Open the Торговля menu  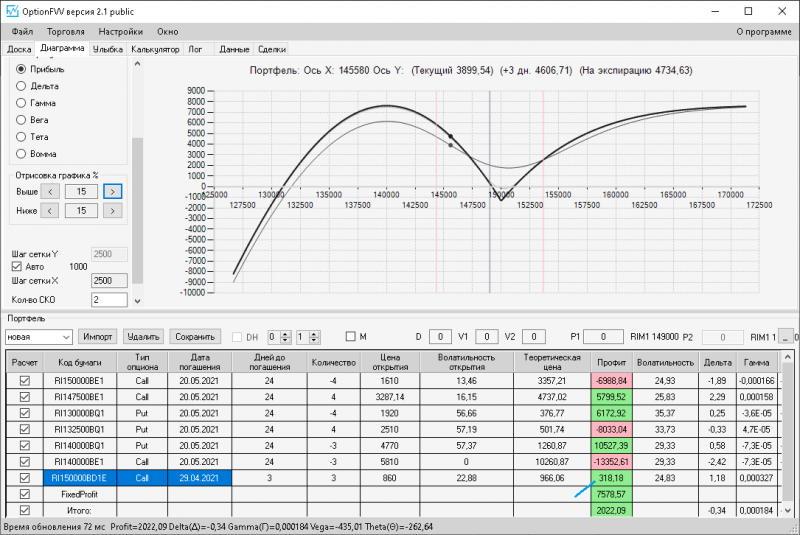pos(66,32)
